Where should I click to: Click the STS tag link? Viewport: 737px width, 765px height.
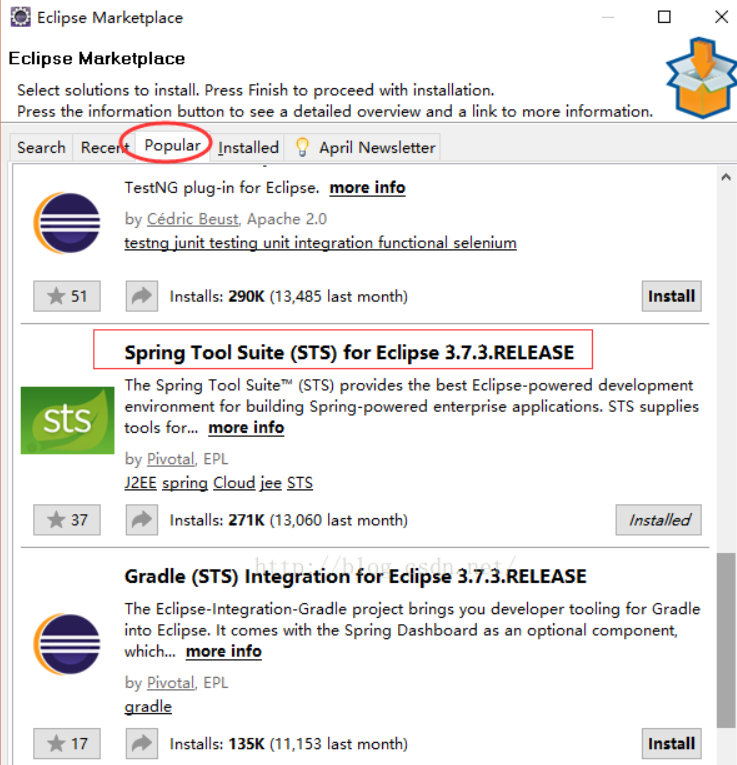click(299, 483)
